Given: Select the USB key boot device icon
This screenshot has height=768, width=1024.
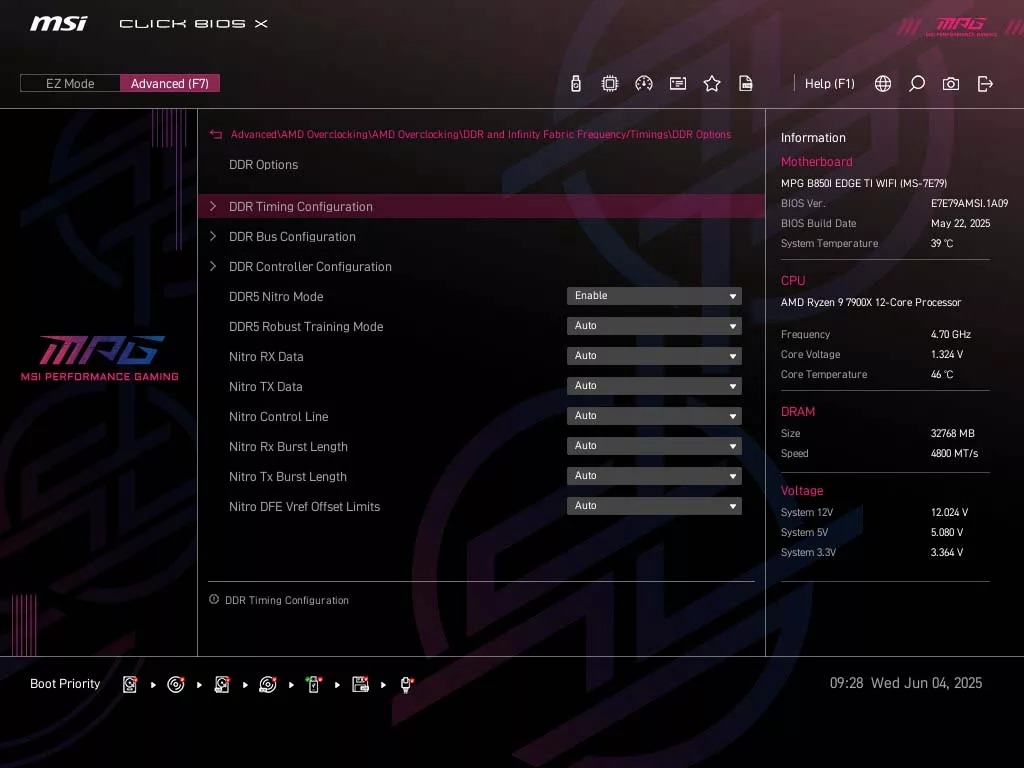Looking at the screenshot, I should 313,684.
